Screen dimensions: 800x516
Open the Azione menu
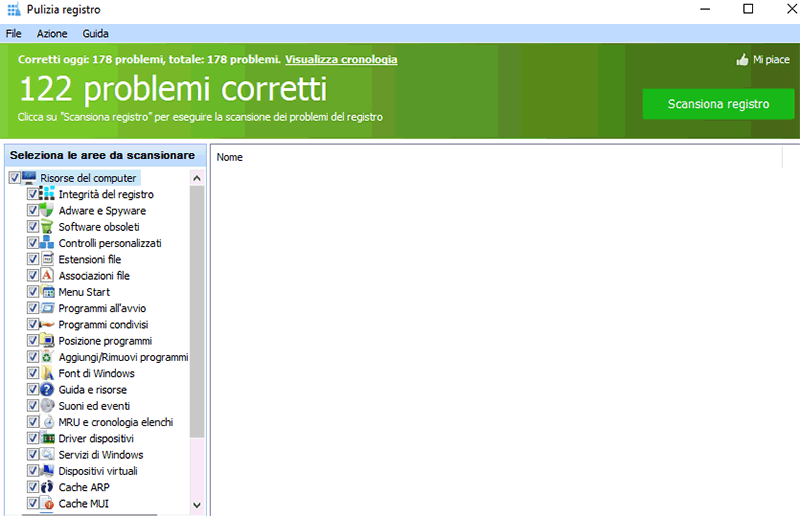[x=52, y=34]
